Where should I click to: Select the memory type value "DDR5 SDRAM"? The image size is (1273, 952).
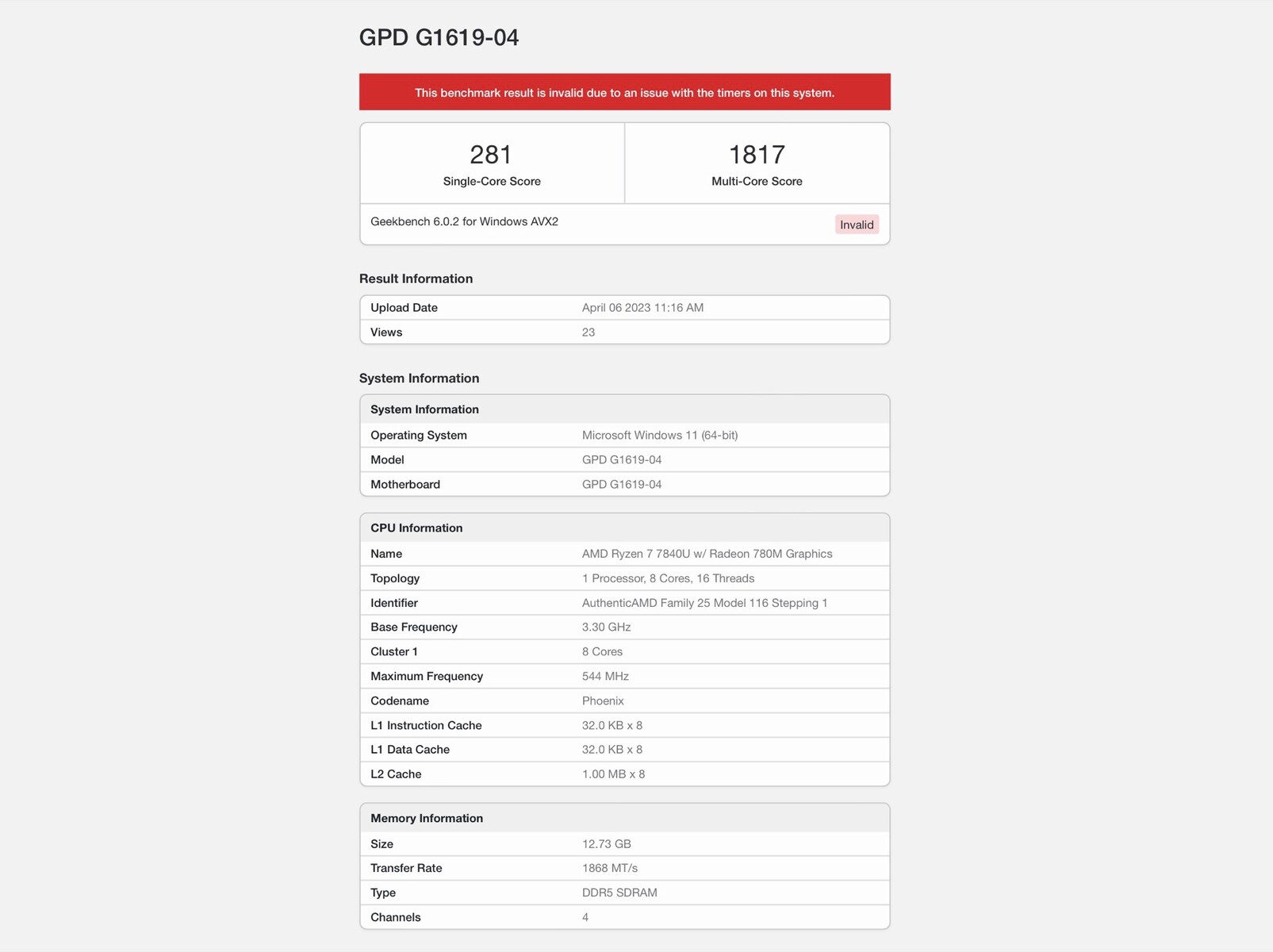[619, 893]
